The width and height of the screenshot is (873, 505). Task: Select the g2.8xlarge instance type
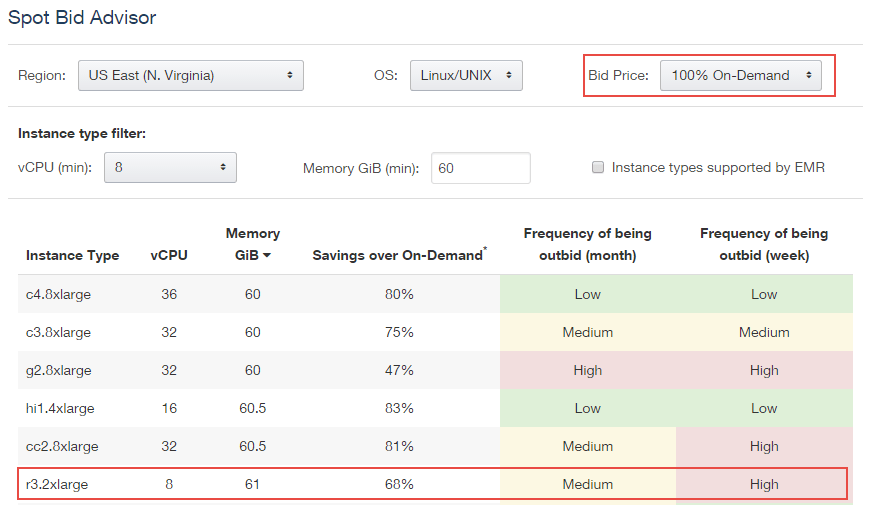point(58,370)
